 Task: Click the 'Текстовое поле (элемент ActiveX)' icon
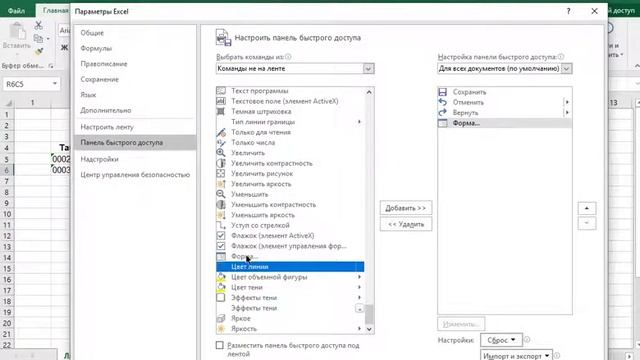click(x=221, y=101)
